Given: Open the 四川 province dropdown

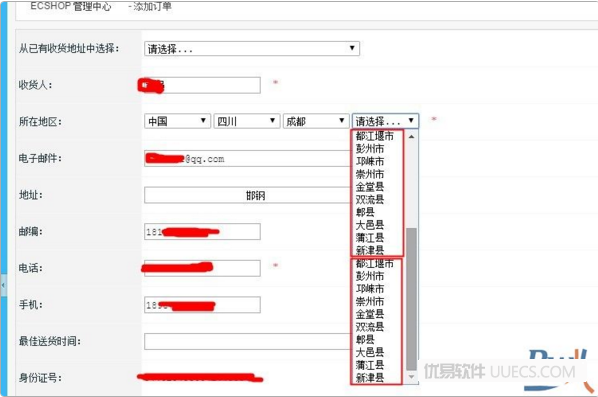Looking at the screenshot, I should 247,121.
